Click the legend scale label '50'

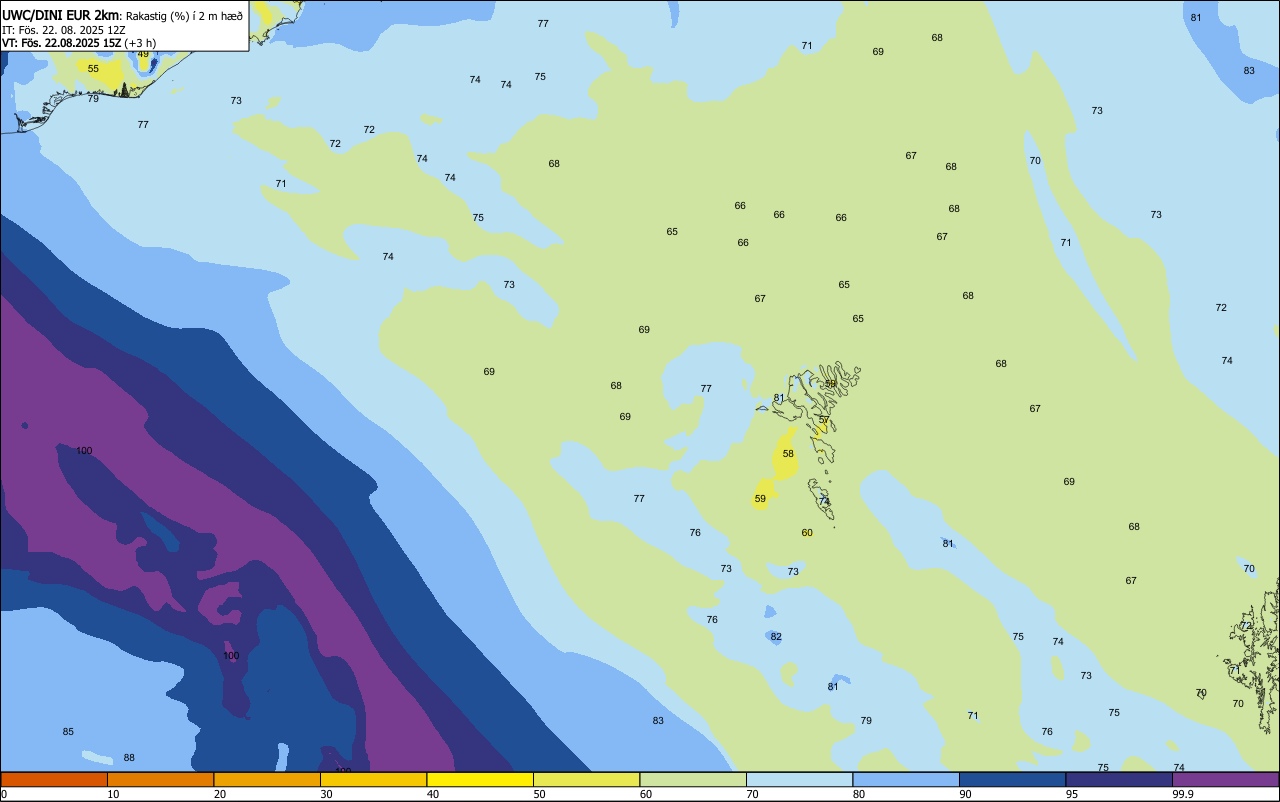coord(540,794)
